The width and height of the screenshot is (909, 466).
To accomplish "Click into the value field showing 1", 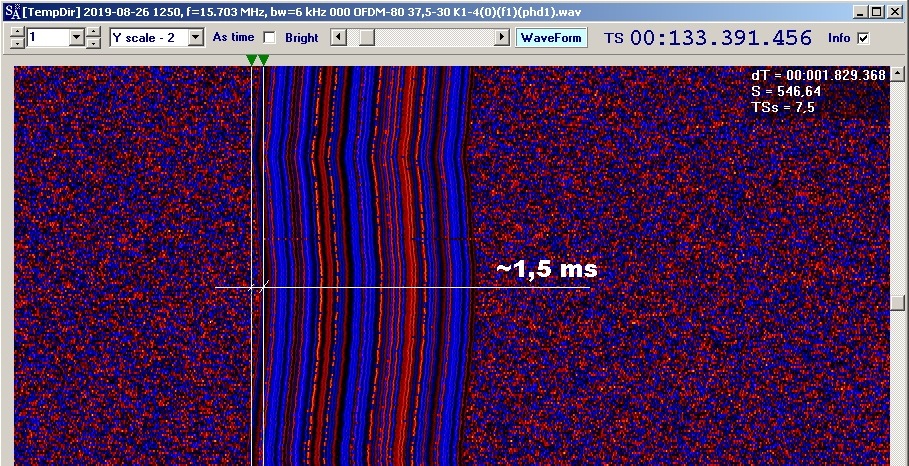I will click(x=48, y=38).
